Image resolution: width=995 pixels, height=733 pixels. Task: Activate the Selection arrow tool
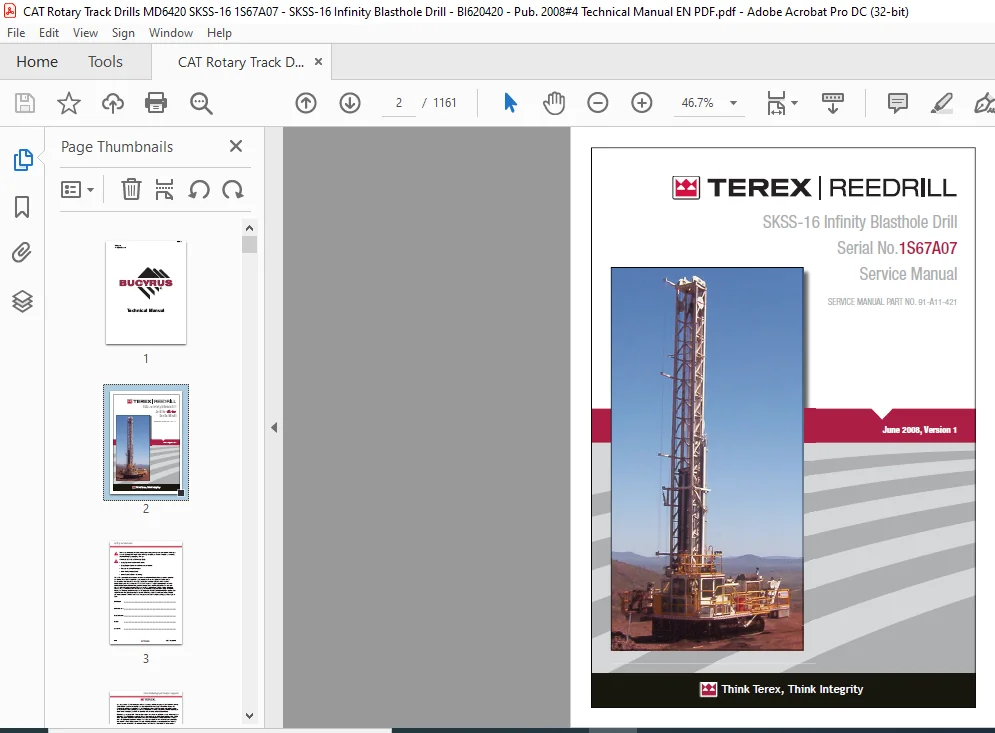(510, 103)
